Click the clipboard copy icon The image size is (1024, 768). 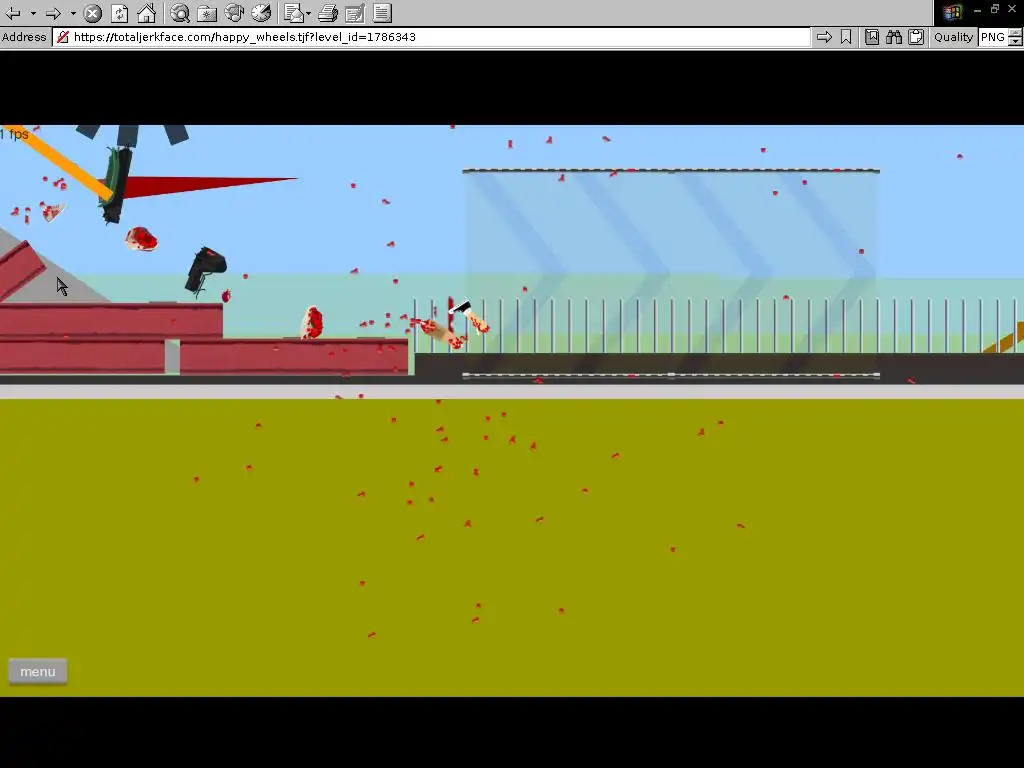pyautogui.click(x=916, y=37)
